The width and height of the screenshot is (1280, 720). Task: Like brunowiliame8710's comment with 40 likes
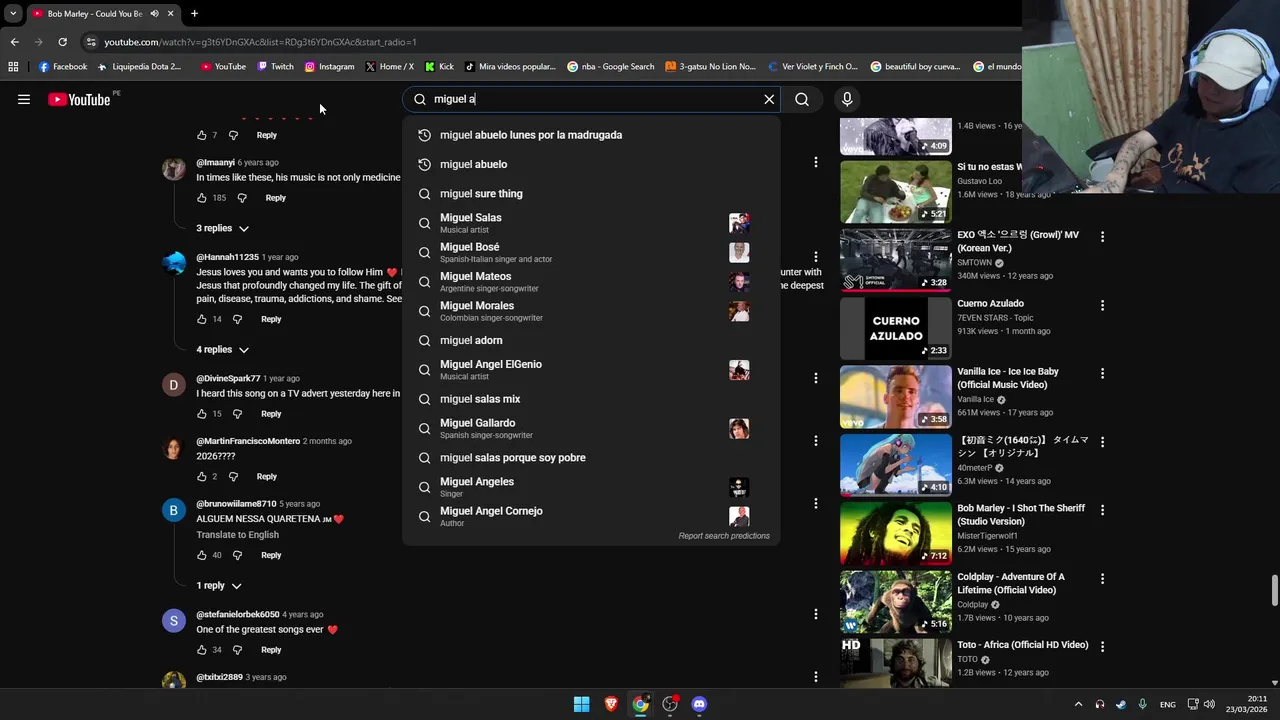pyautogui.click(x=201, y=555)
